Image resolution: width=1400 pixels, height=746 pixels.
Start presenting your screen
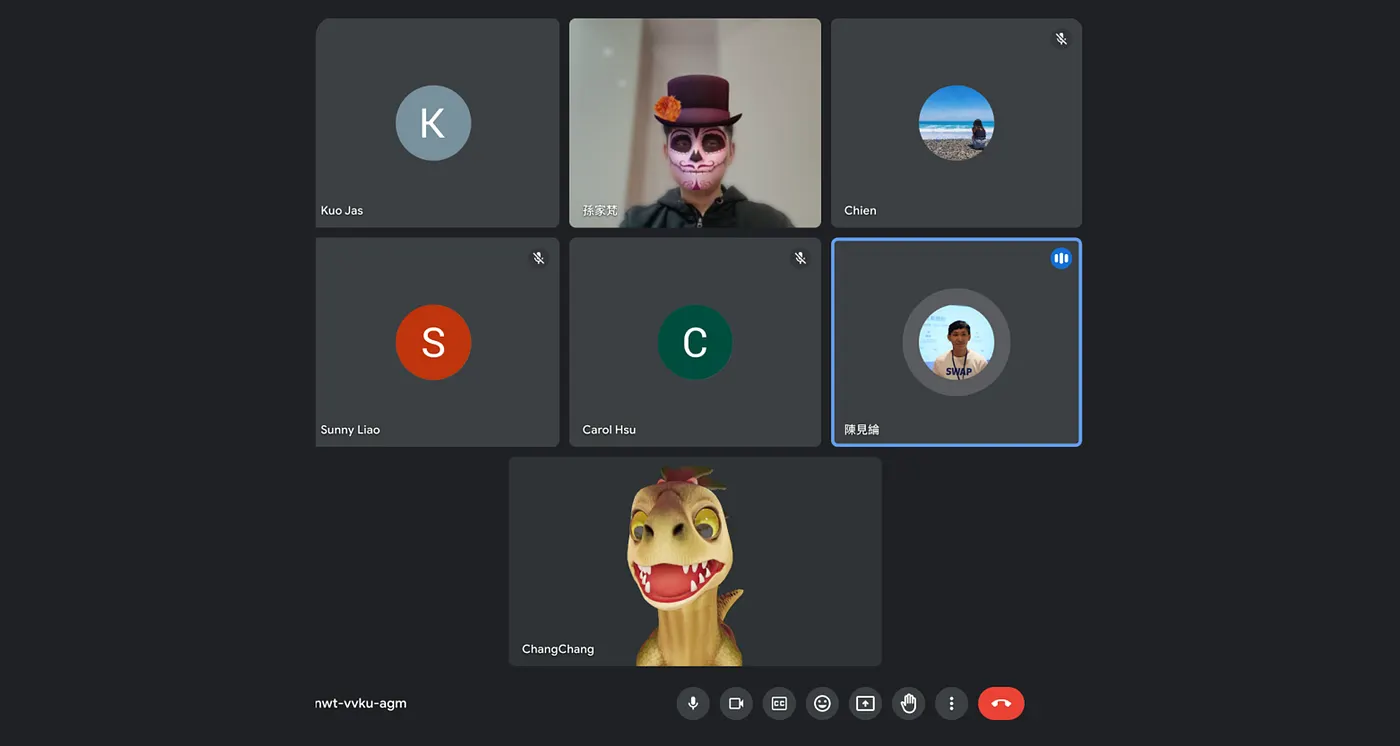click(865, 703)
